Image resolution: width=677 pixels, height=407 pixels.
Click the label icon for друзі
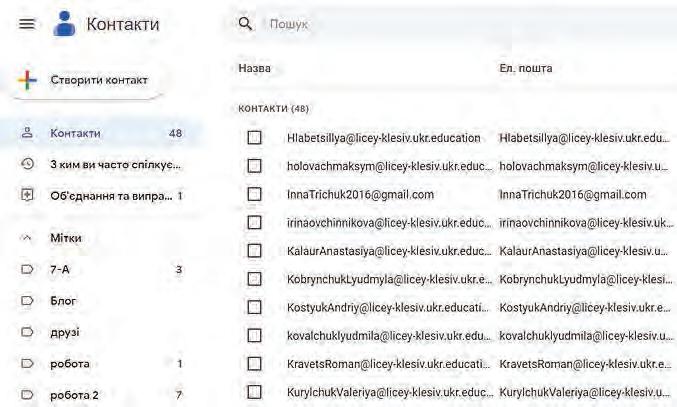click(x=27, y=332)
